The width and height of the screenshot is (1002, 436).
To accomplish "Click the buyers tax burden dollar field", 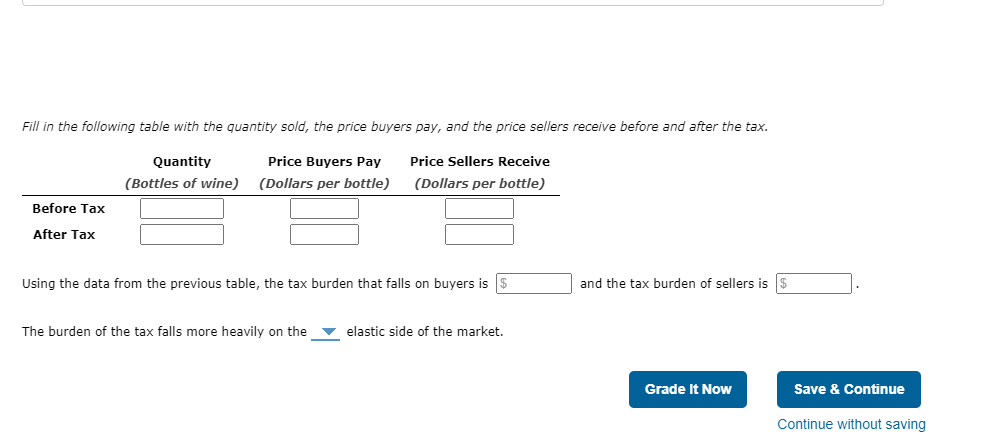I will click(534, 283).
